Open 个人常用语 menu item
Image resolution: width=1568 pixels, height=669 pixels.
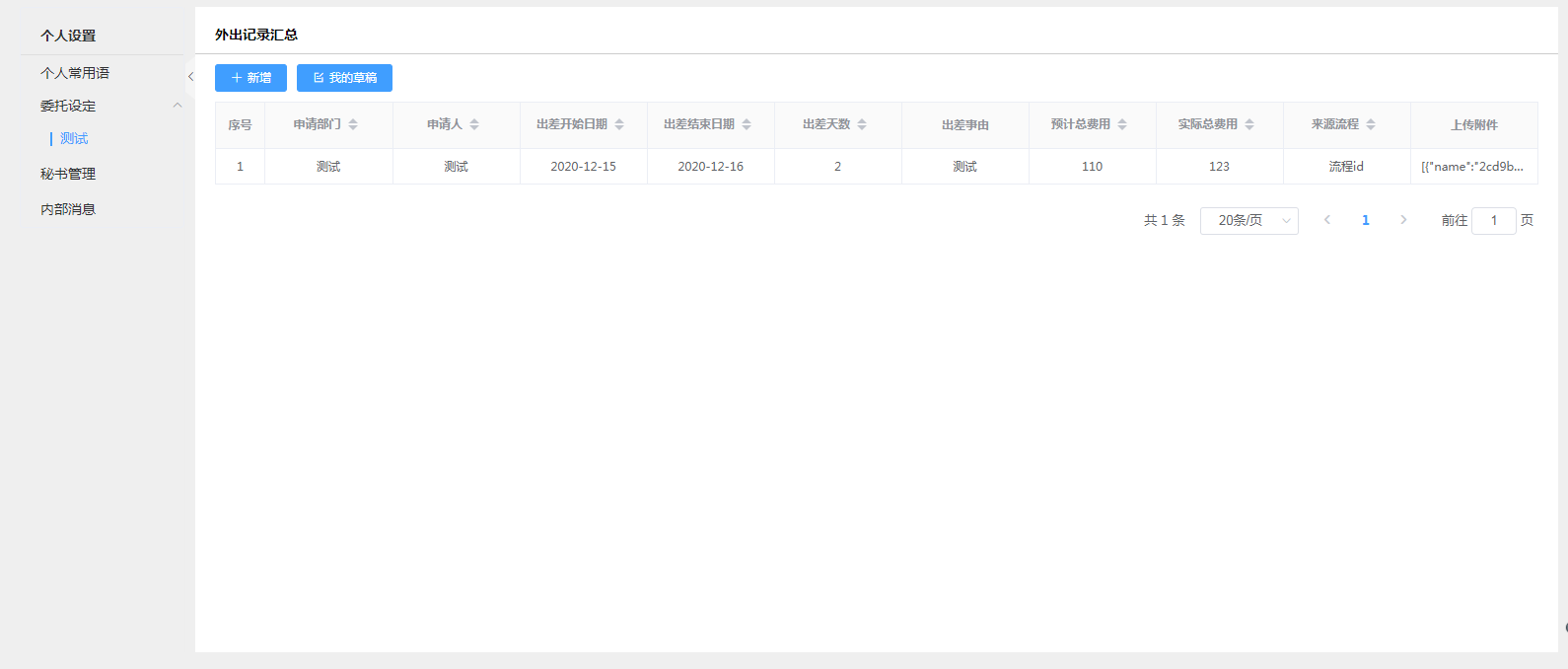75,73
